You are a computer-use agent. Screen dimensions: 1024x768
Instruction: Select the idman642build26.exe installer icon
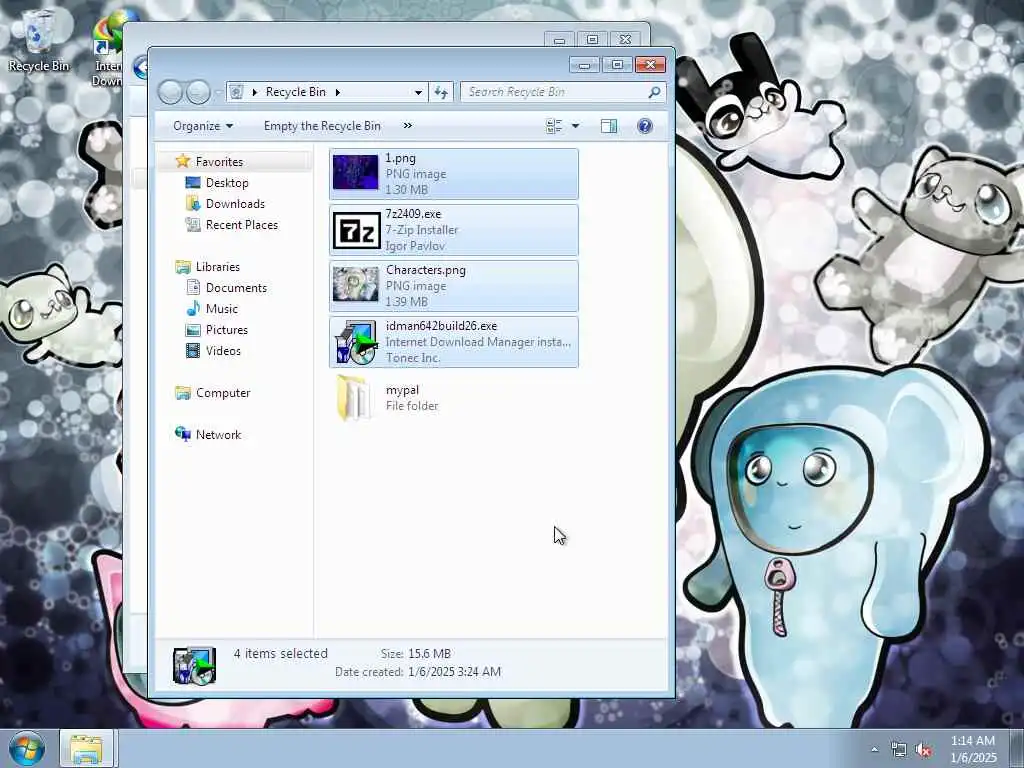tap(355, 342)
